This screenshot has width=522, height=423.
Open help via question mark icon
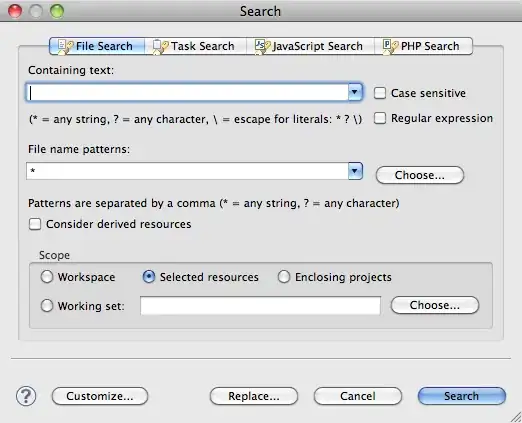tap(26, 396)
